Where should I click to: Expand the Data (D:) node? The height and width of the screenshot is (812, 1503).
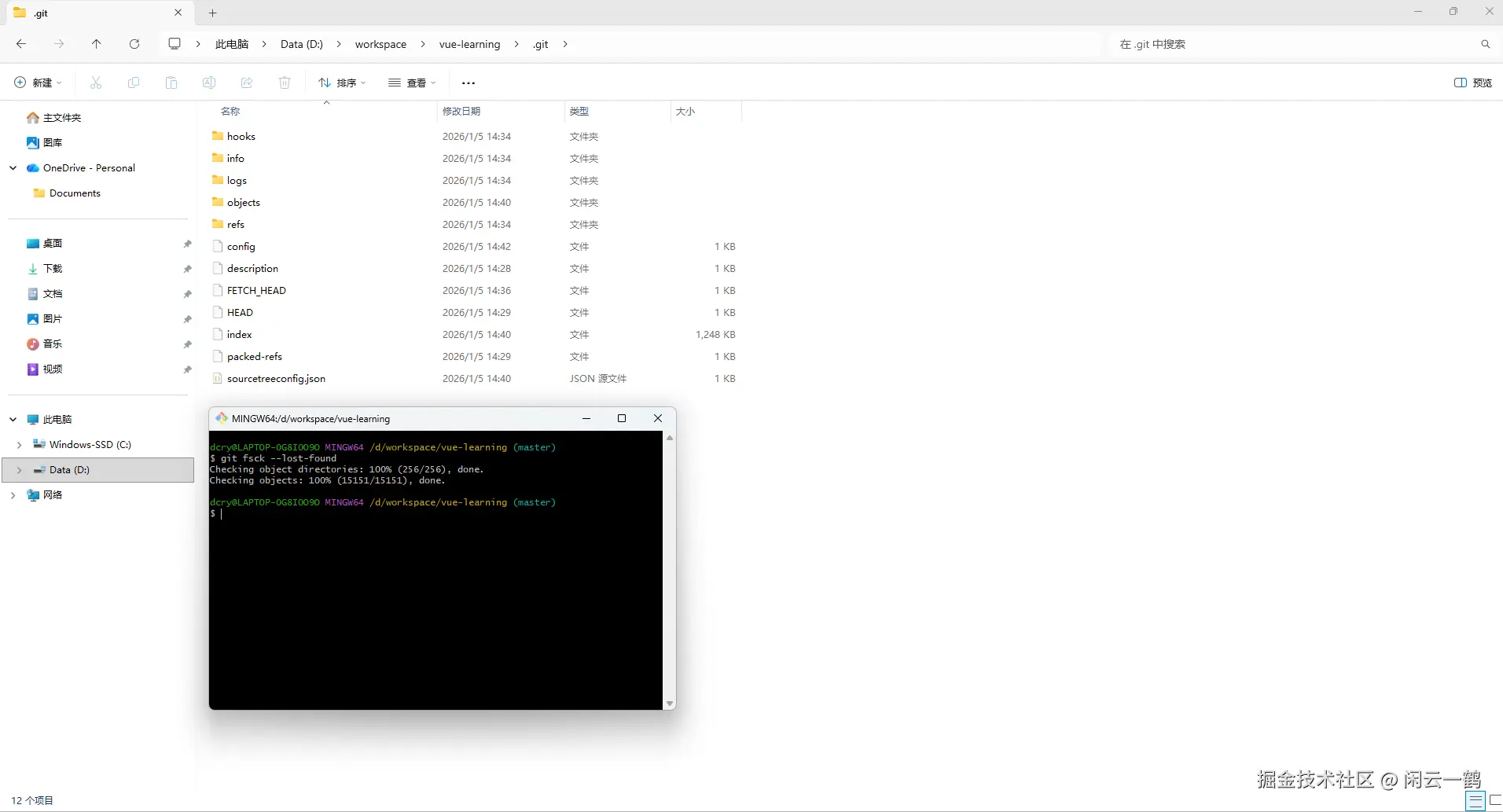tap(19, 470)
